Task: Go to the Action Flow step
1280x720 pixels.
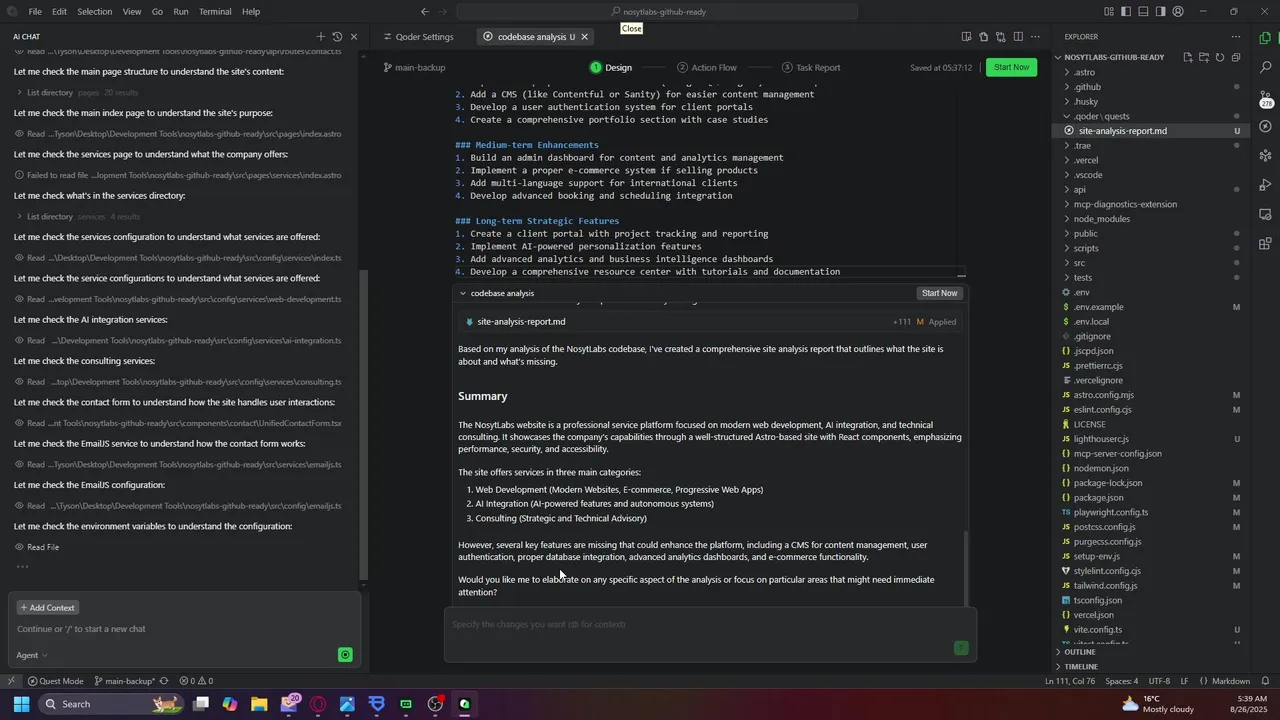Action: [x=707, y=68]
